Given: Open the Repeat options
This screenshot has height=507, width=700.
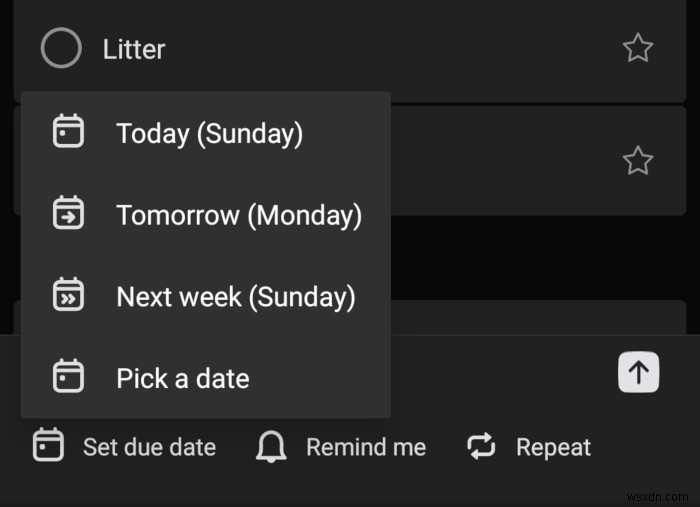Looking at the screenshot, I should tap(529, 446).
